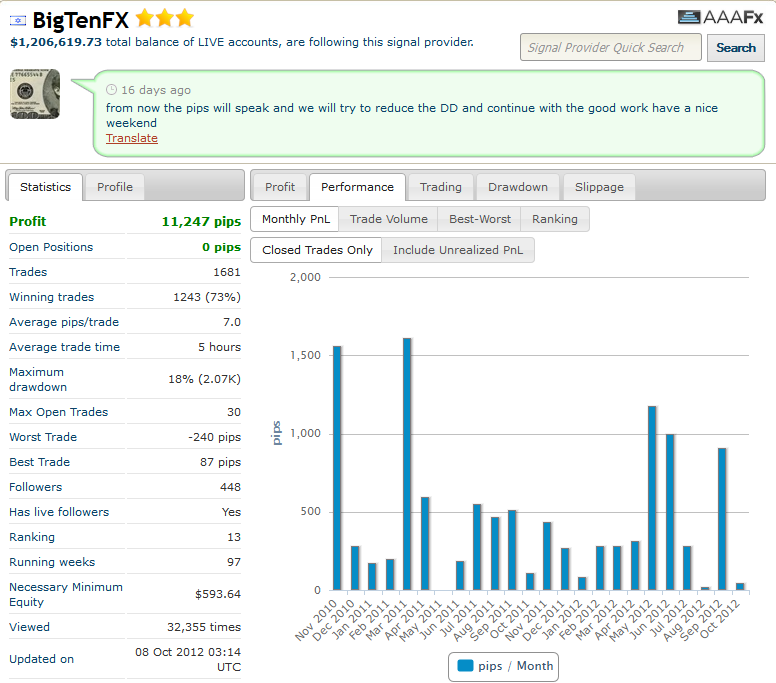
Task: Click the Oct 2012 bar
Action: (x=740, y=586)
